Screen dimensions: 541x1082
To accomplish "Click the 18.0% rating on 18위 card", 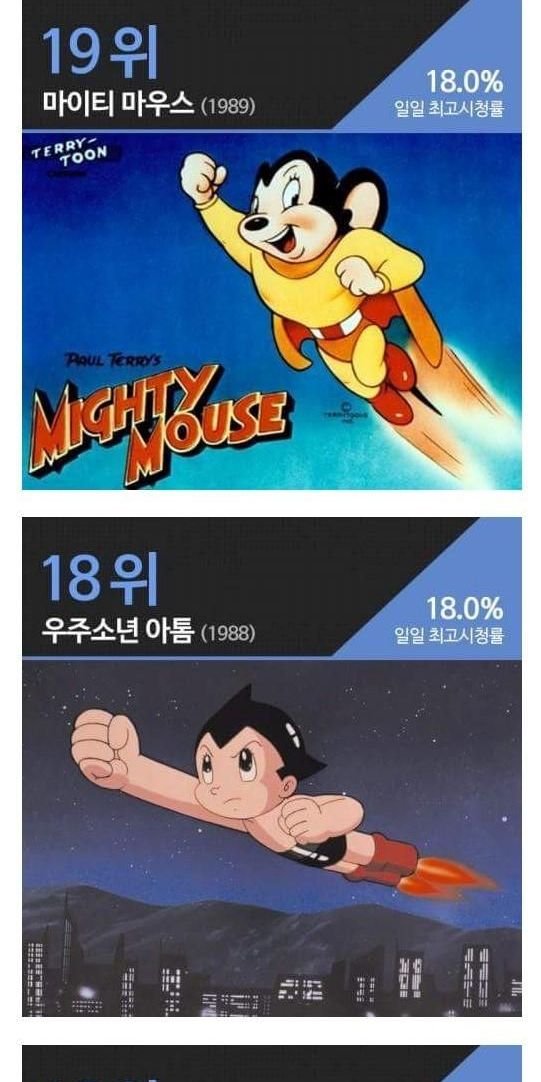I will (x=464, y=608).
